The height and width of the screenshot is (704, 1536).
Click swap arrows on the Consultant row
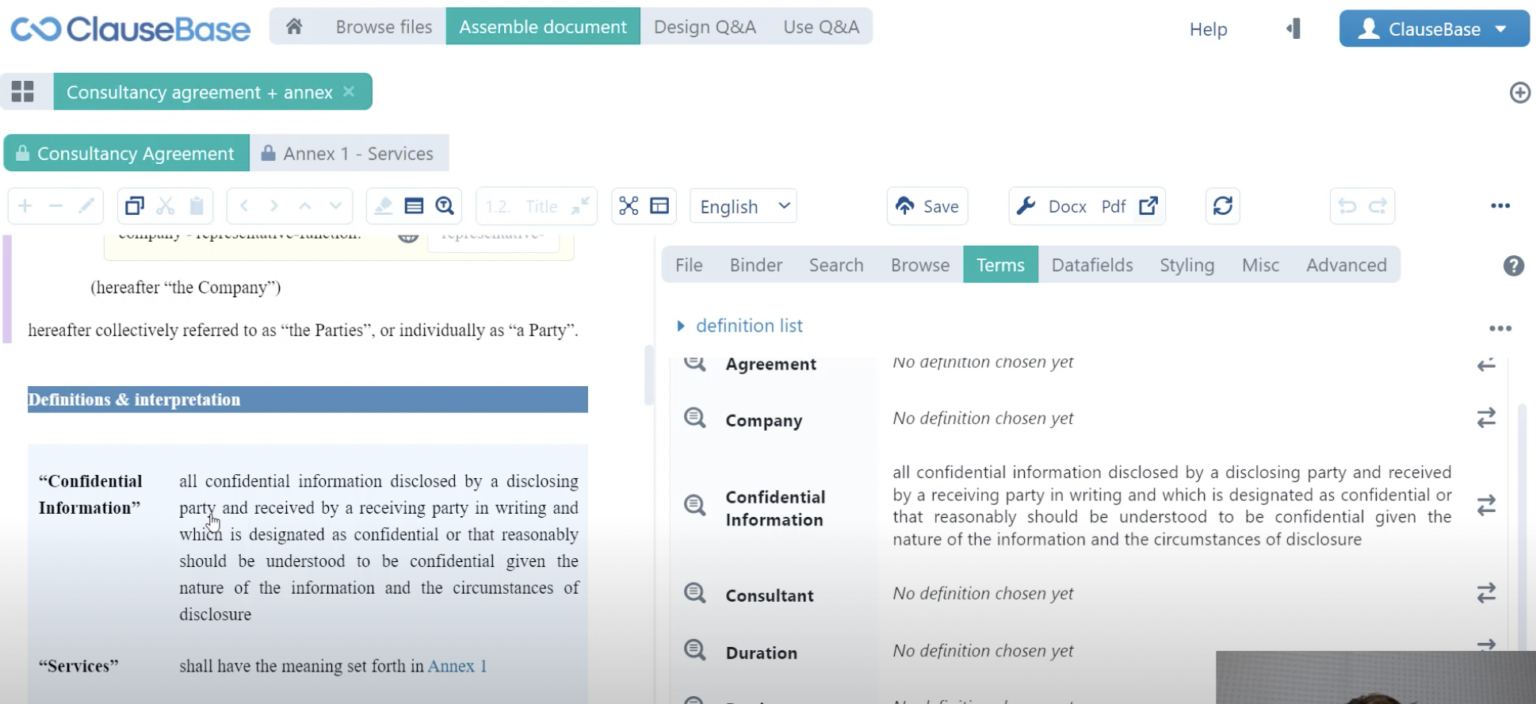1486,593
